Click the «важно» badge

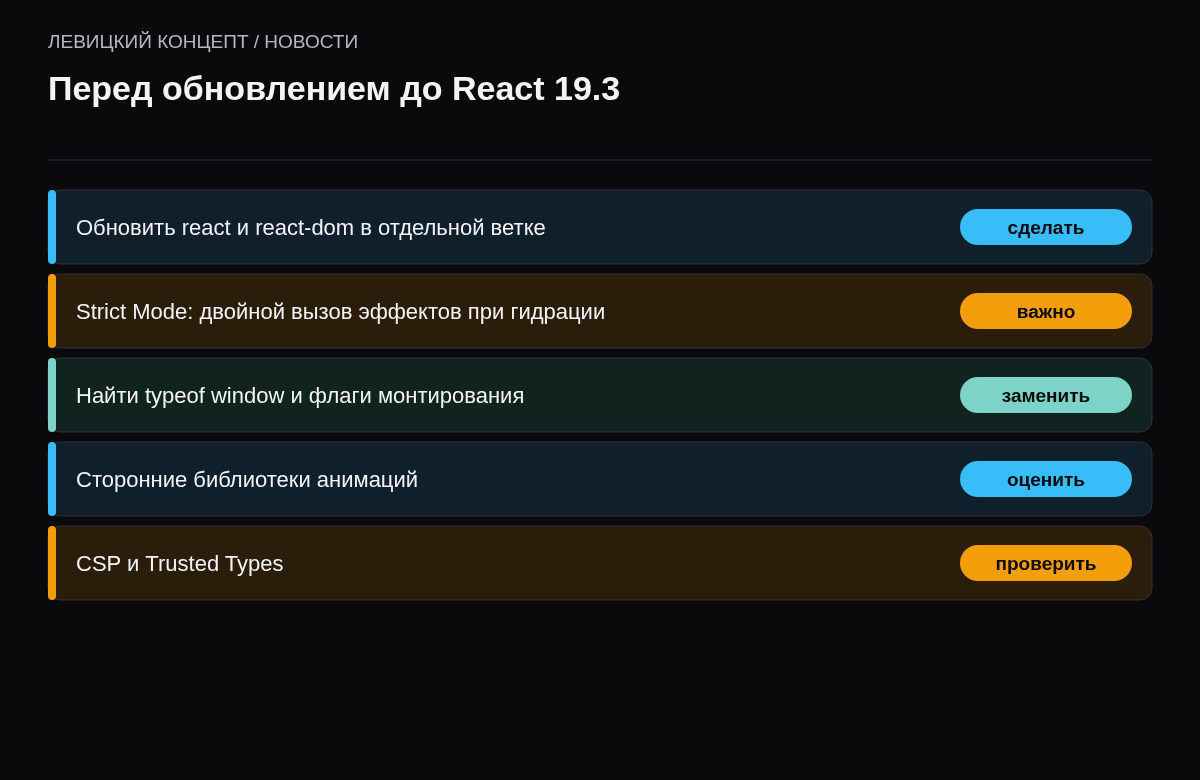tap(1046, 311)
